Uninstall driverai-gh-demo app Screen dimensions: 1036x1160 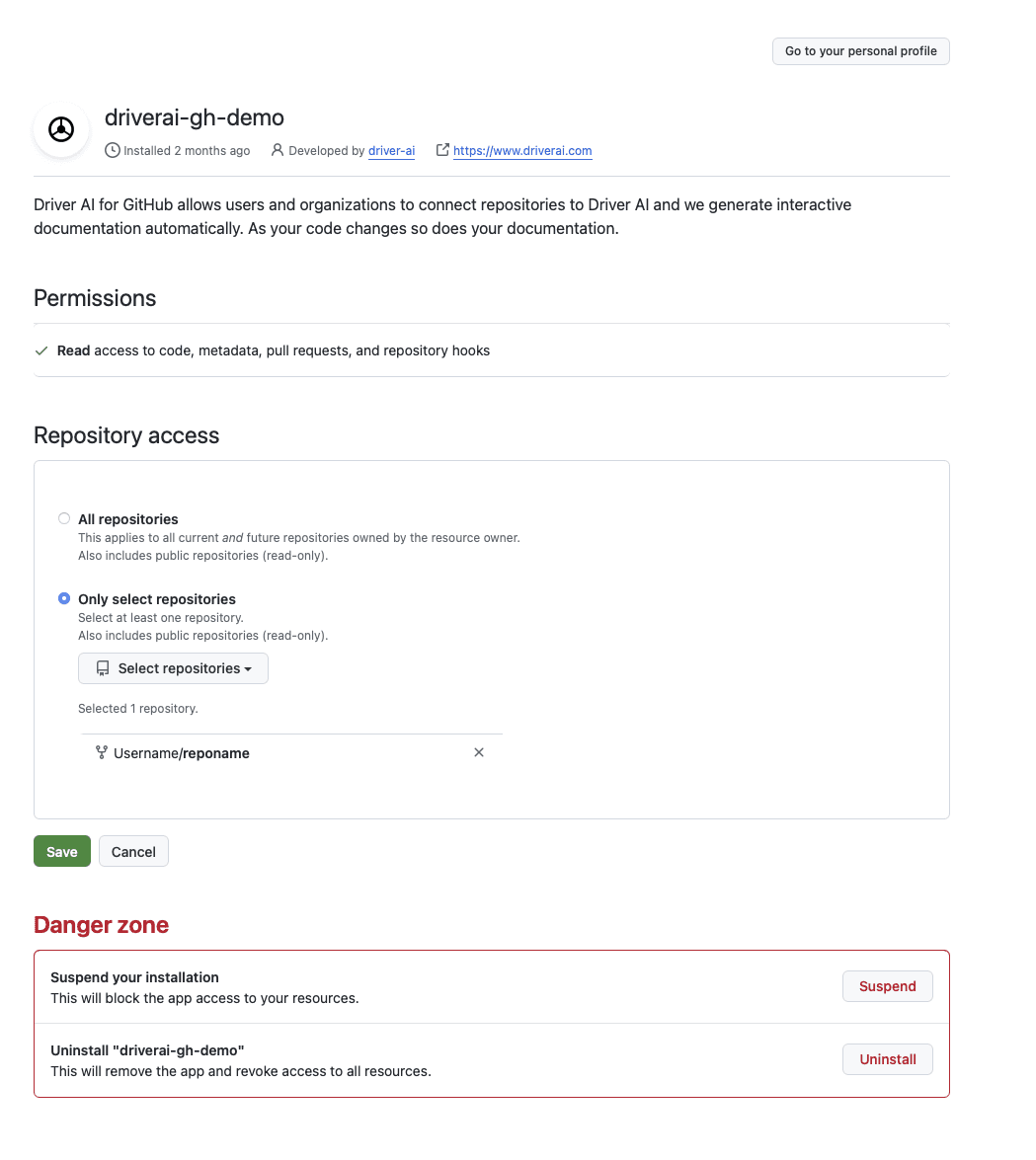pos(887,1059)
